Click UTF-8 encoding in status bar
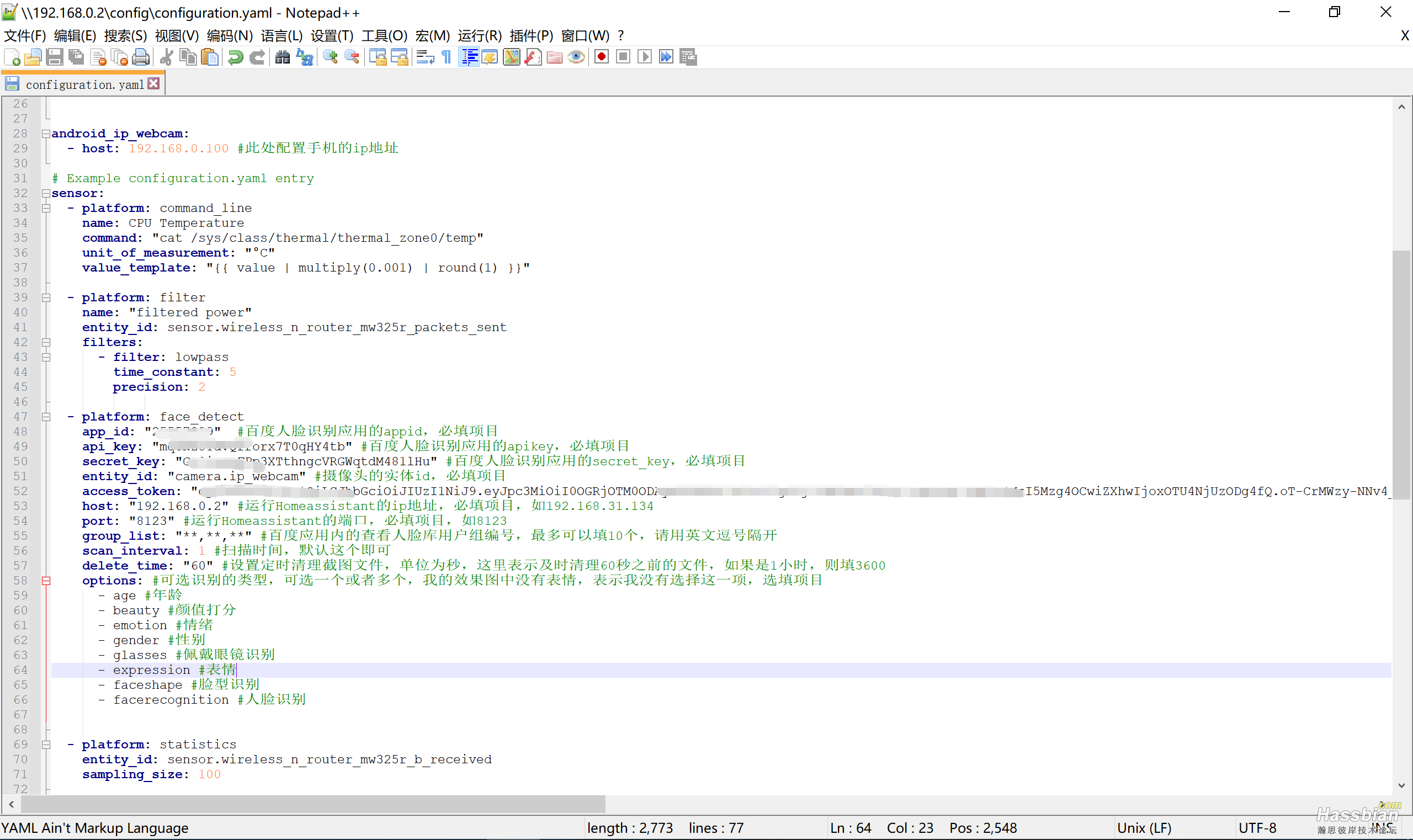The height and width of the screenshot is (840, 1413). click(x=1257, y=828)
